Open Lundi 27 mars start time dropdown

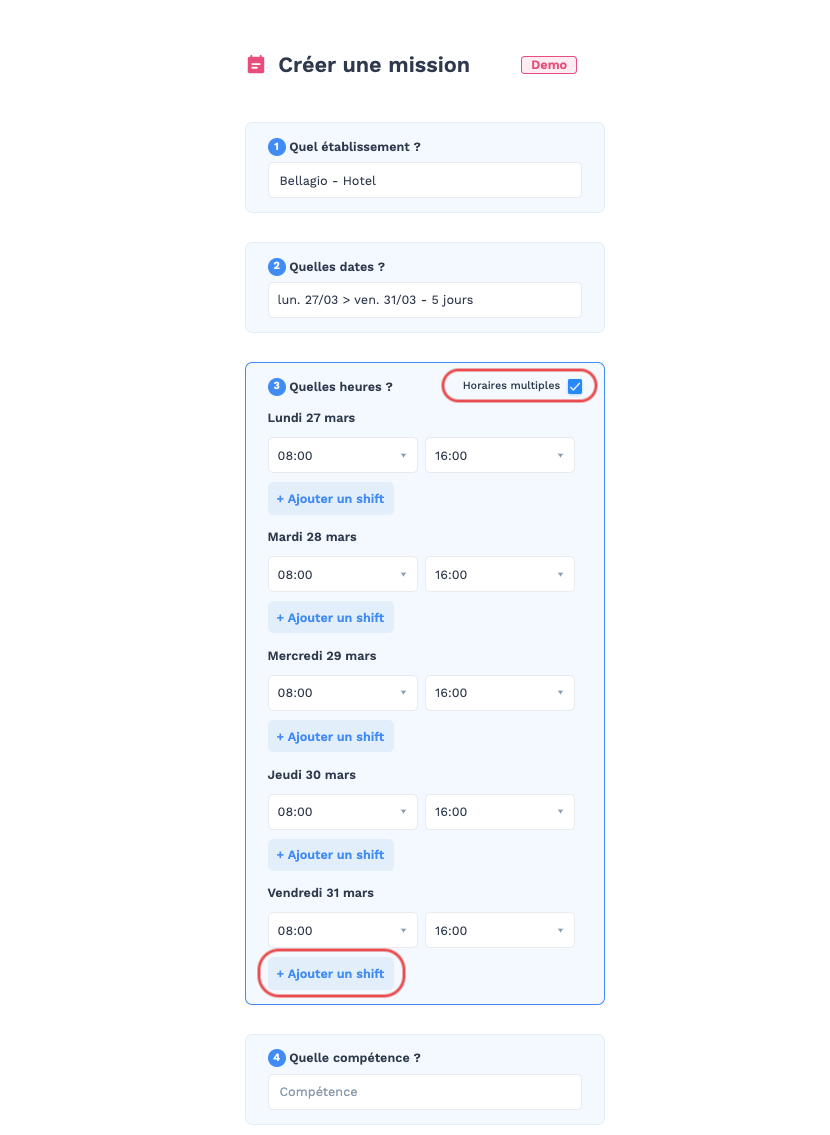click(342, 455)
